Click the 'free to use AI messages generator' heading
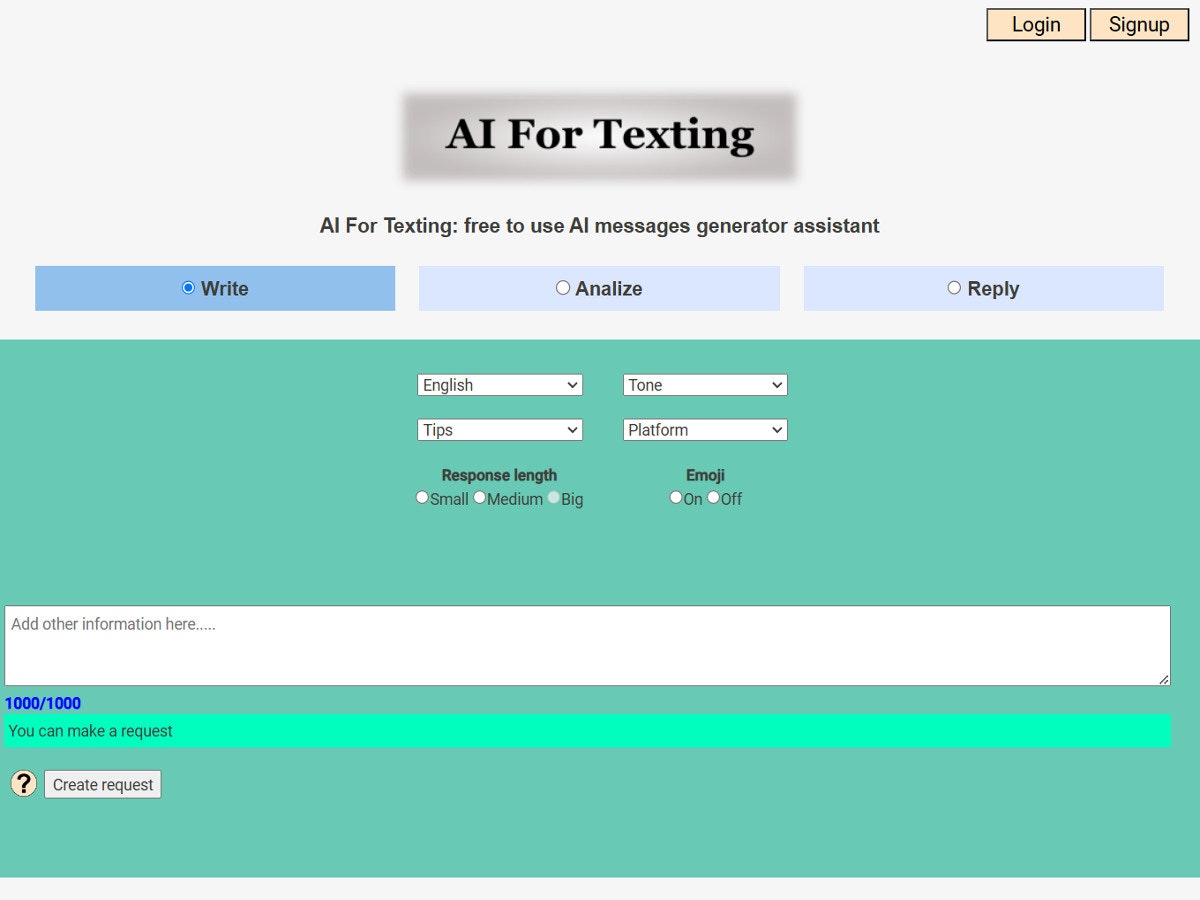Viewport: 1200px width, 900px height. pos(599,226)
